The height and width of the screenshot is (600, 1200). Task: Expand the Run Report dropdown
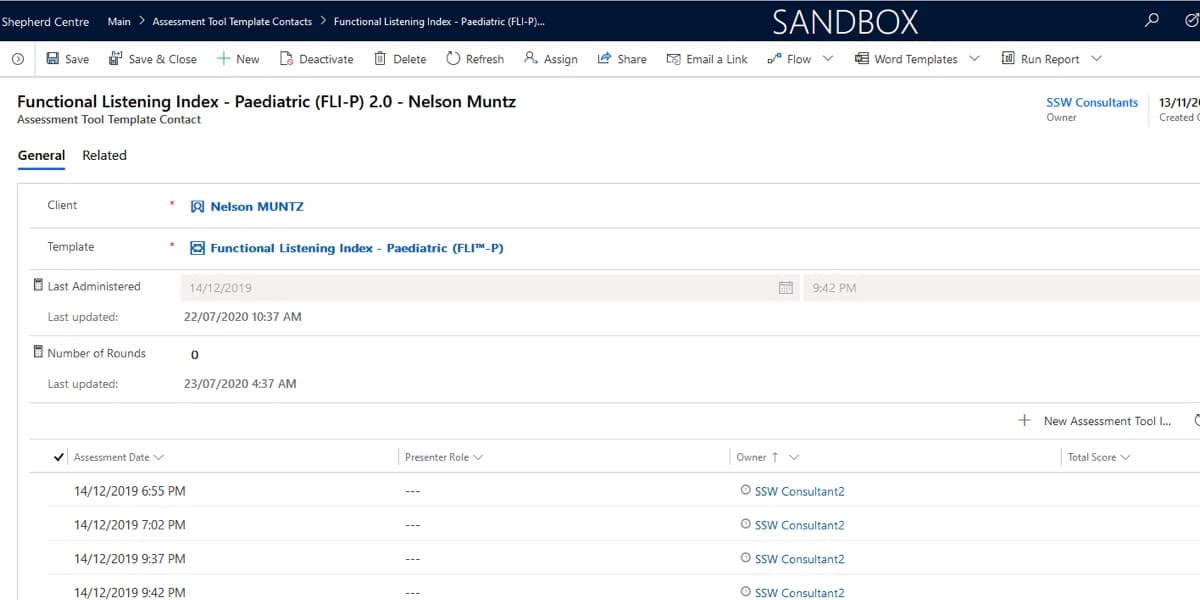click(x=1096, y=59)
